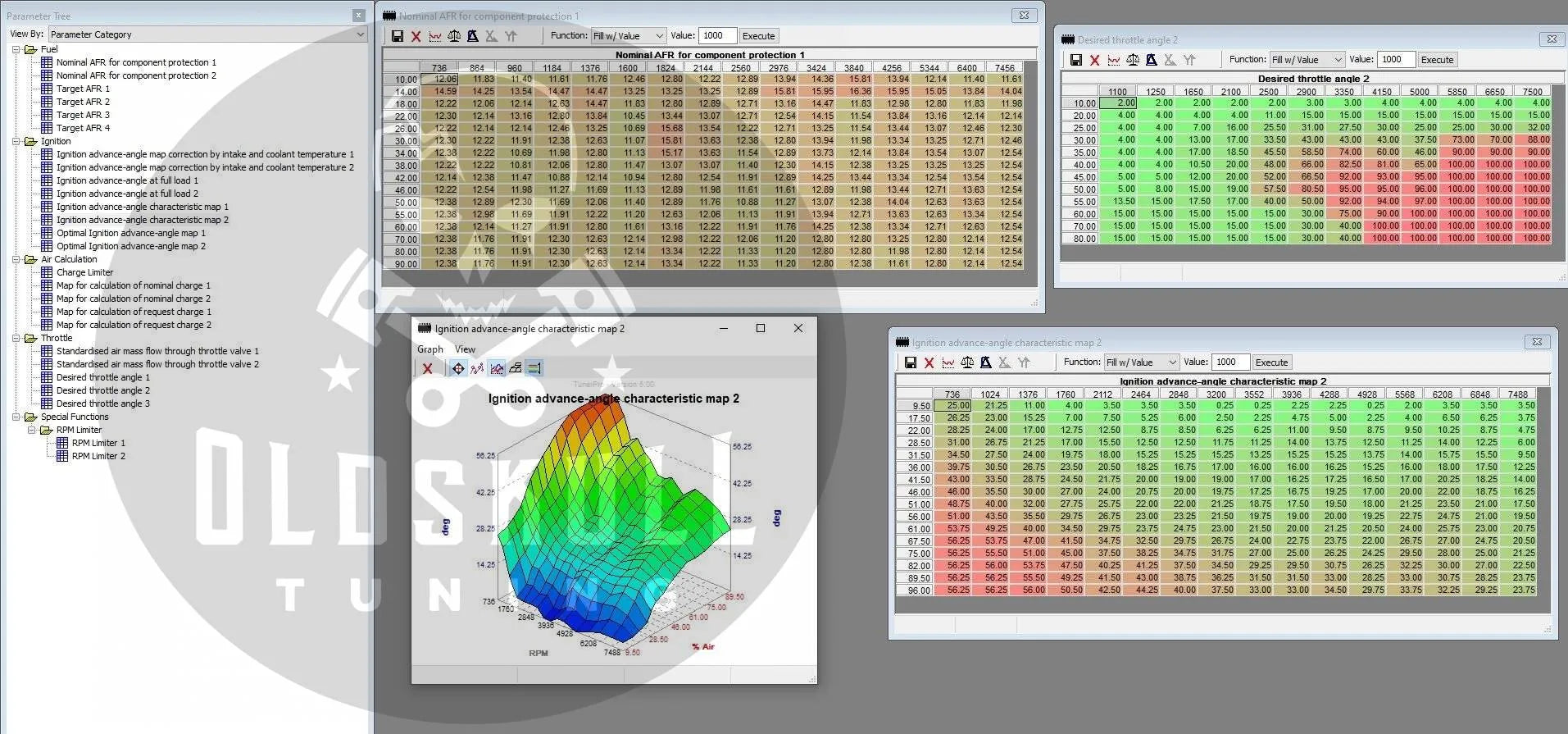Open the View menu in graph window
1568x734 pixels.
(x=465, y=349)
